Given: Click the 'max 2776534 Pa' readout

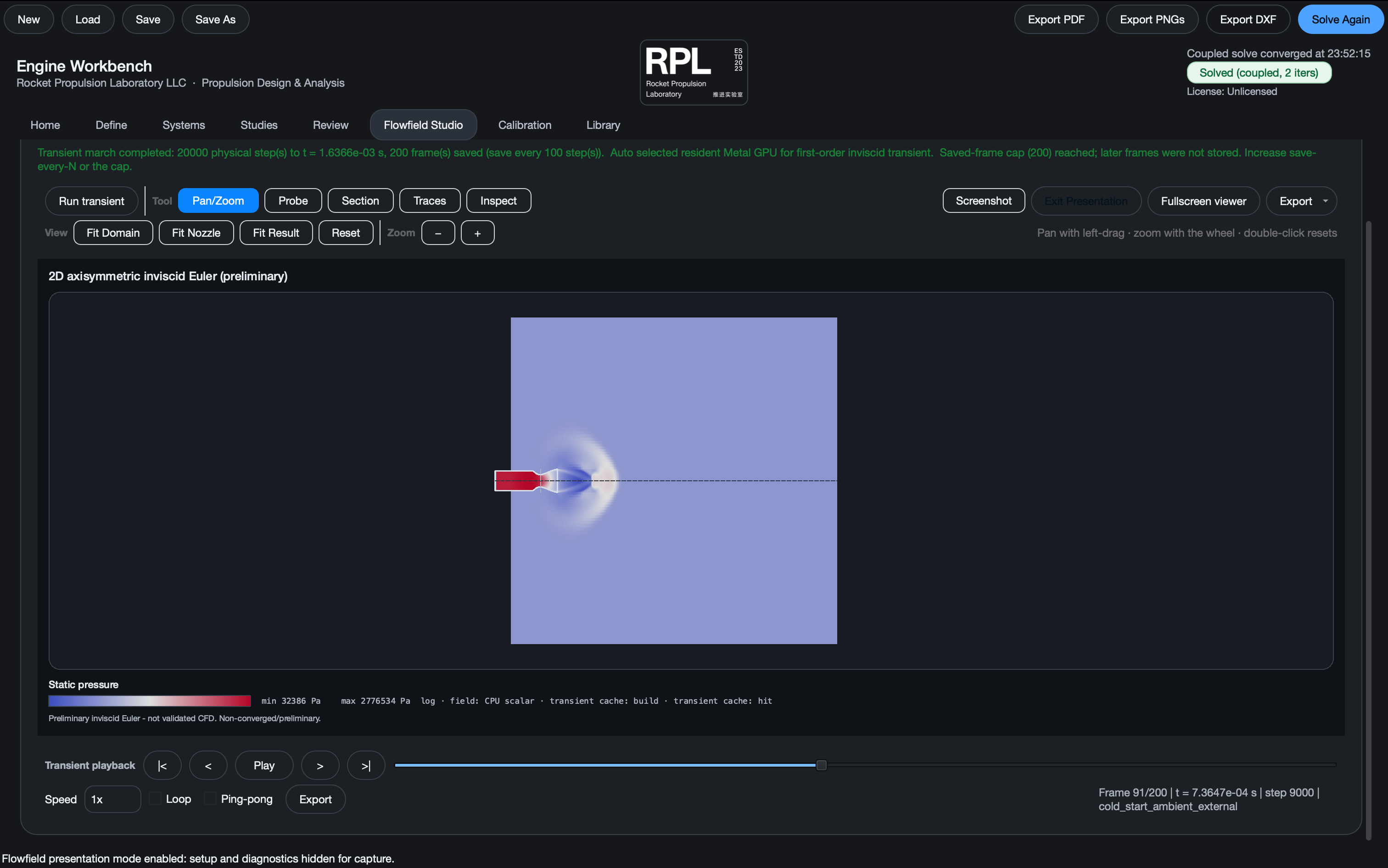Looking at the screenshot, I should (375, 701).
